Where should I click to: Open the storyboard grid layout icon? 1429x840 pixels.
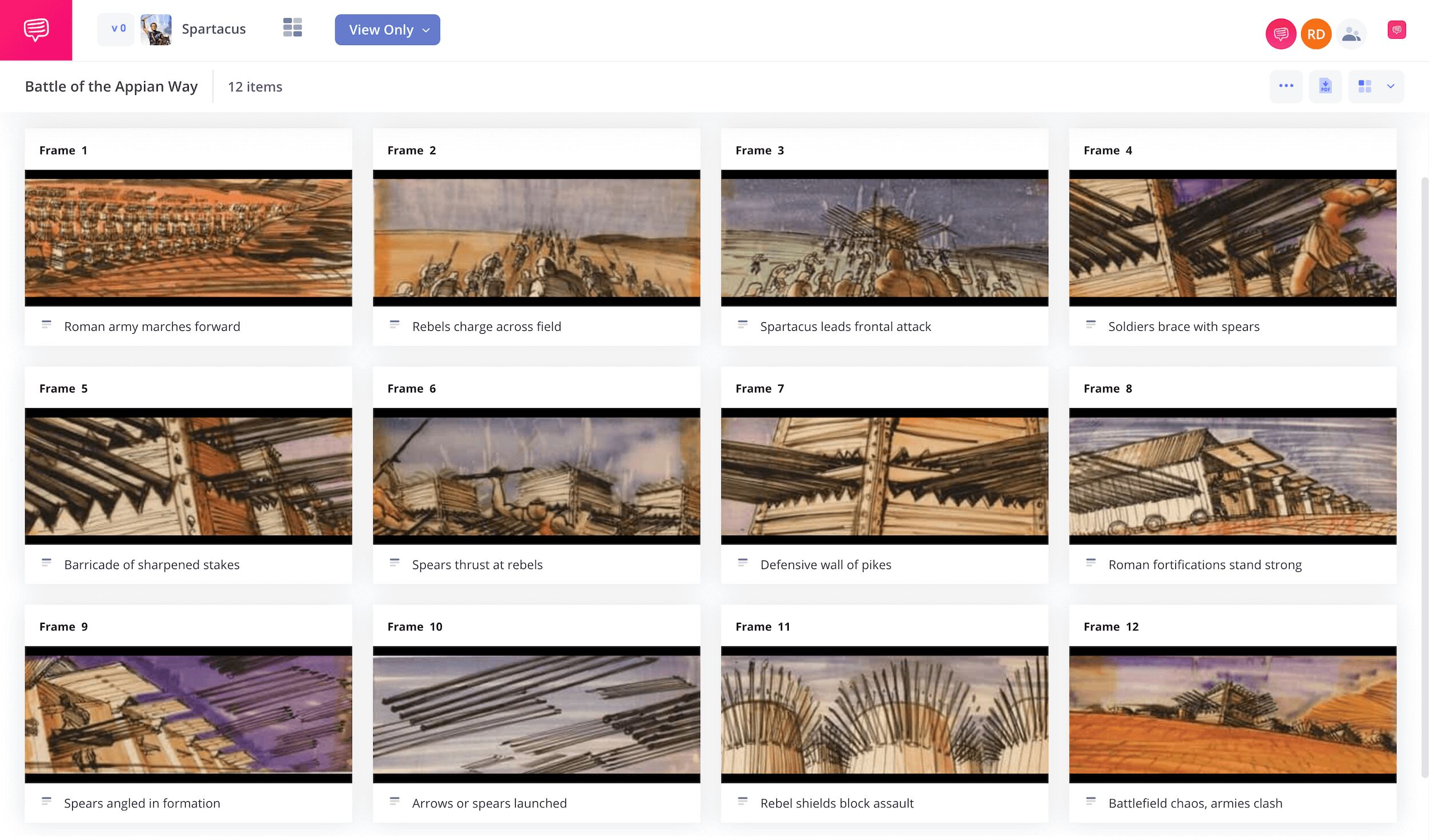pos(292,27)
